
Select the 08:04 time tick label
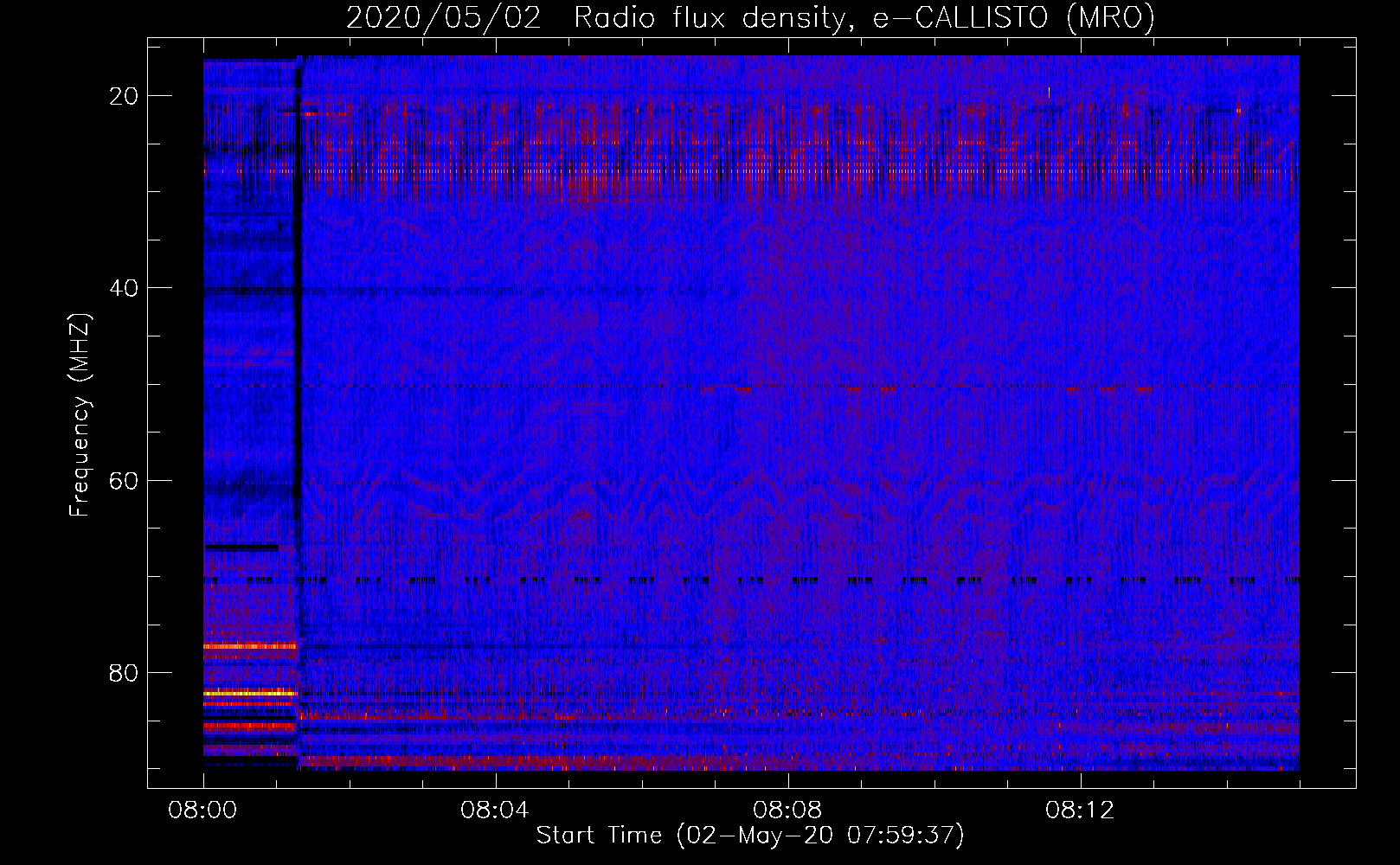tap(495, 811)
